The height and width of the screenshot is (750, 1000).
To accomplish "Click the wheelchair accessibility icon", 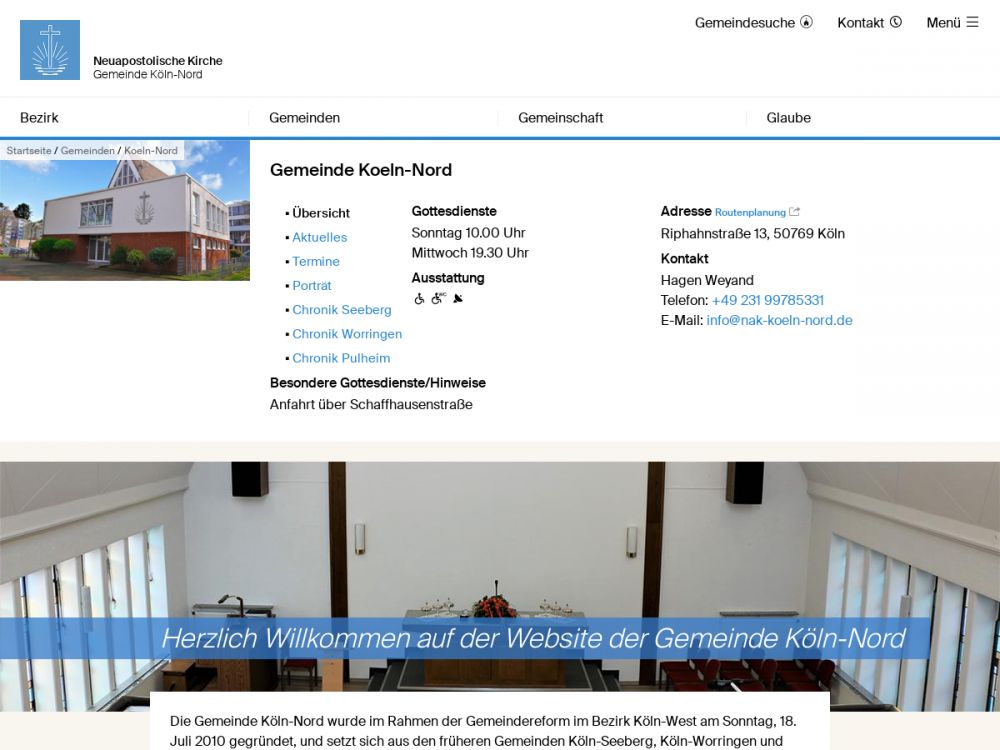I will point(419,299).
